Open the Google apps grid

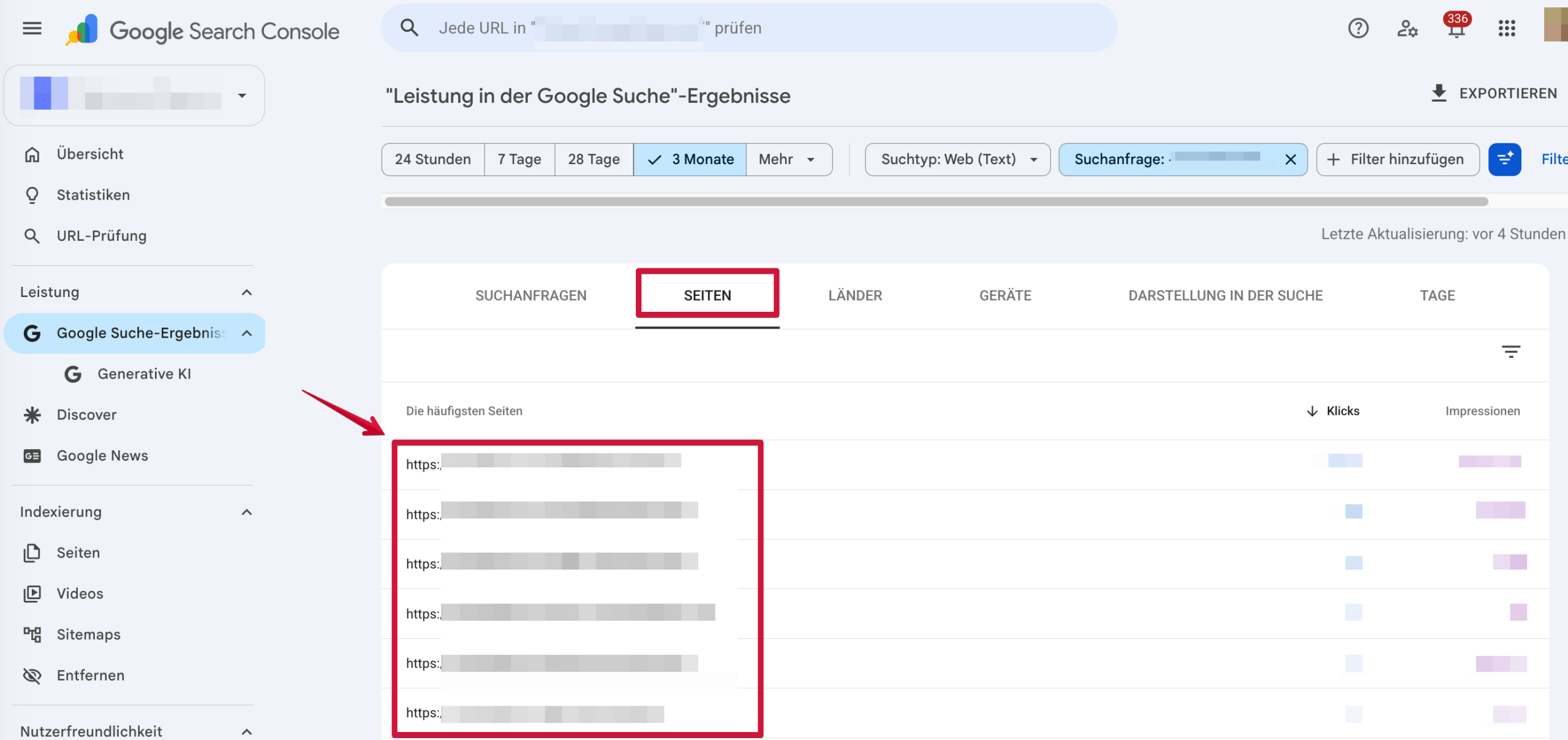(1507, 28)
